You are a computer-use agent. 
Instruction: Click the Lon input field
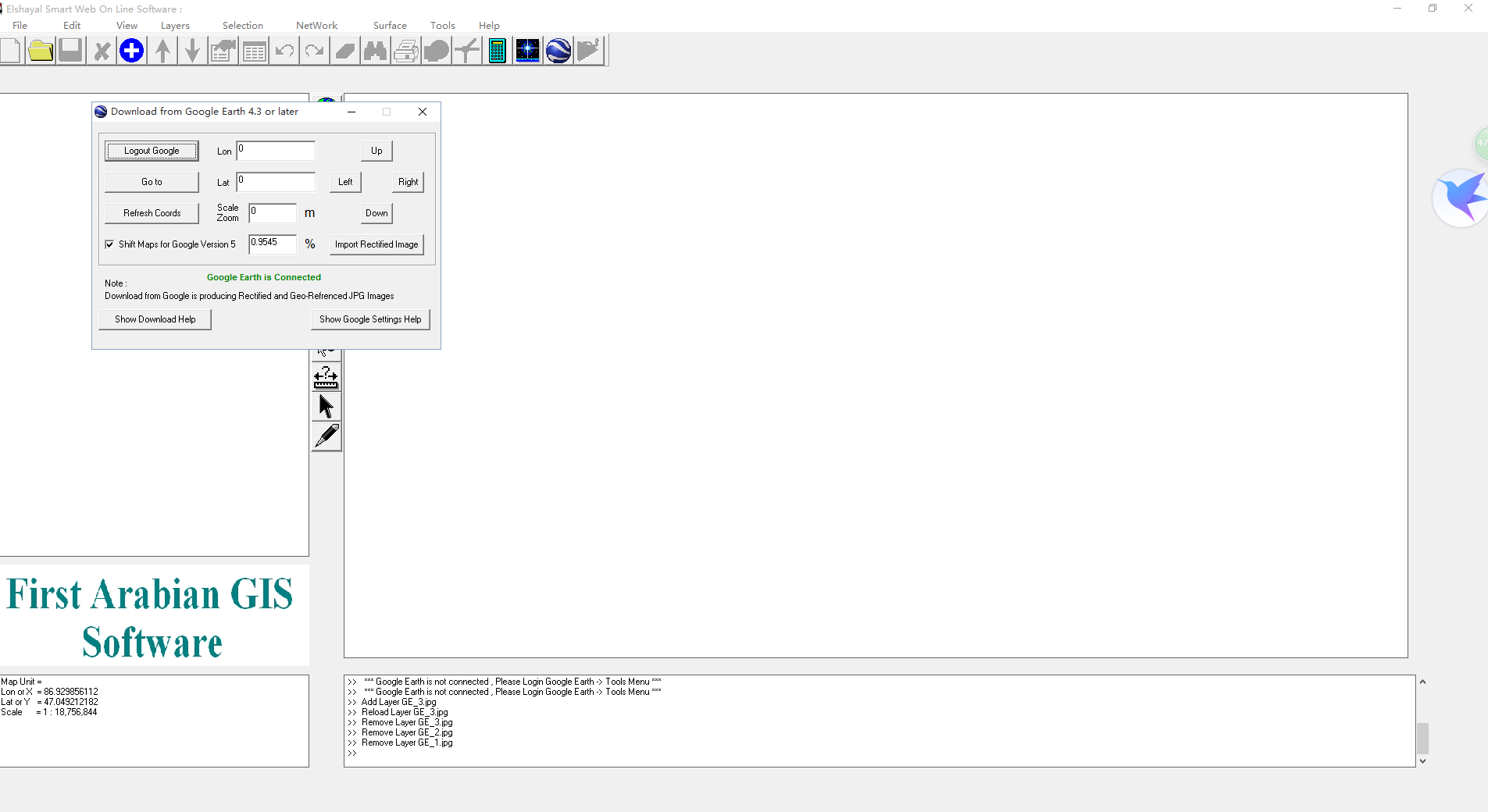tap(276, 151)
